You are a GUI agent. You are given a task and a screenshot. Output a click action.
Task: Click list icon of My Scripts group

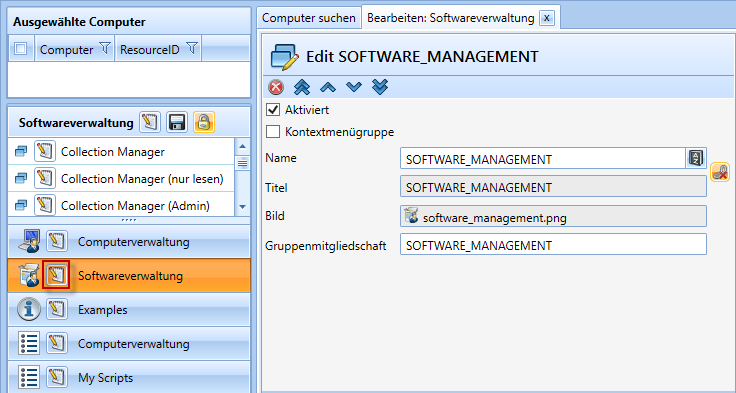click(29, 377)
